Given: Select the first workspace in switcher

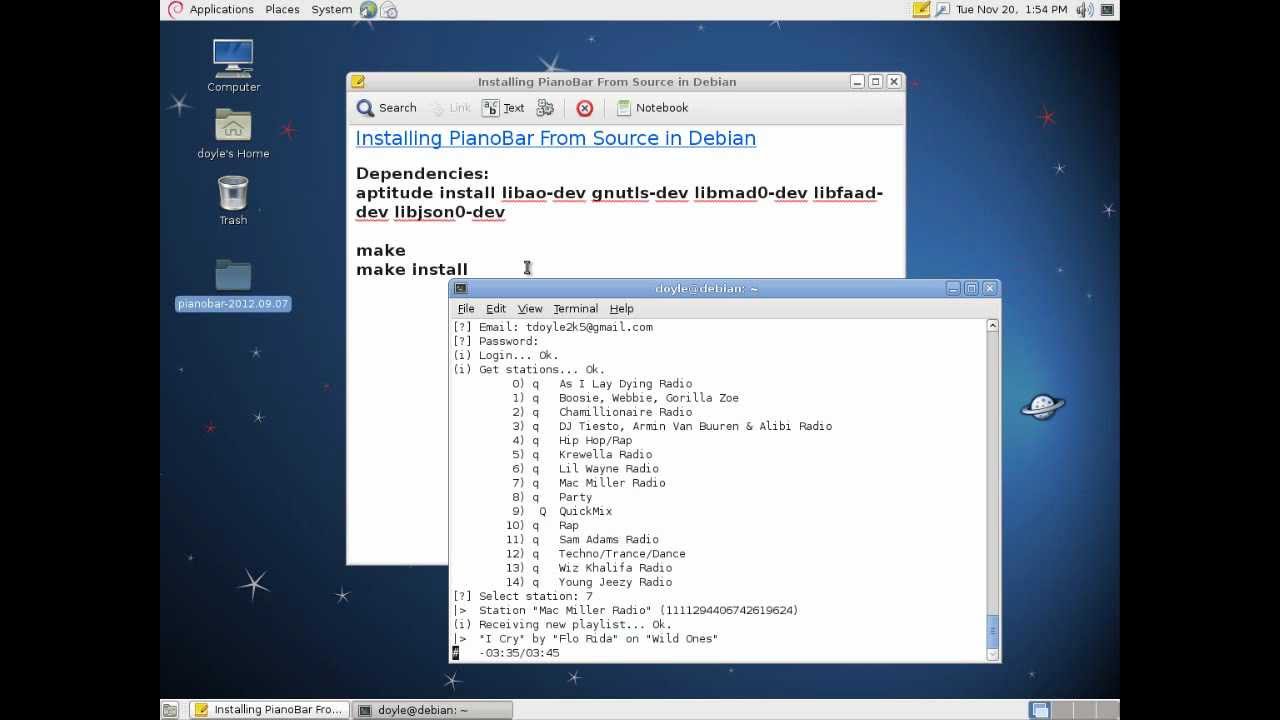Looking at the screenshot, I should [1041, 710].
